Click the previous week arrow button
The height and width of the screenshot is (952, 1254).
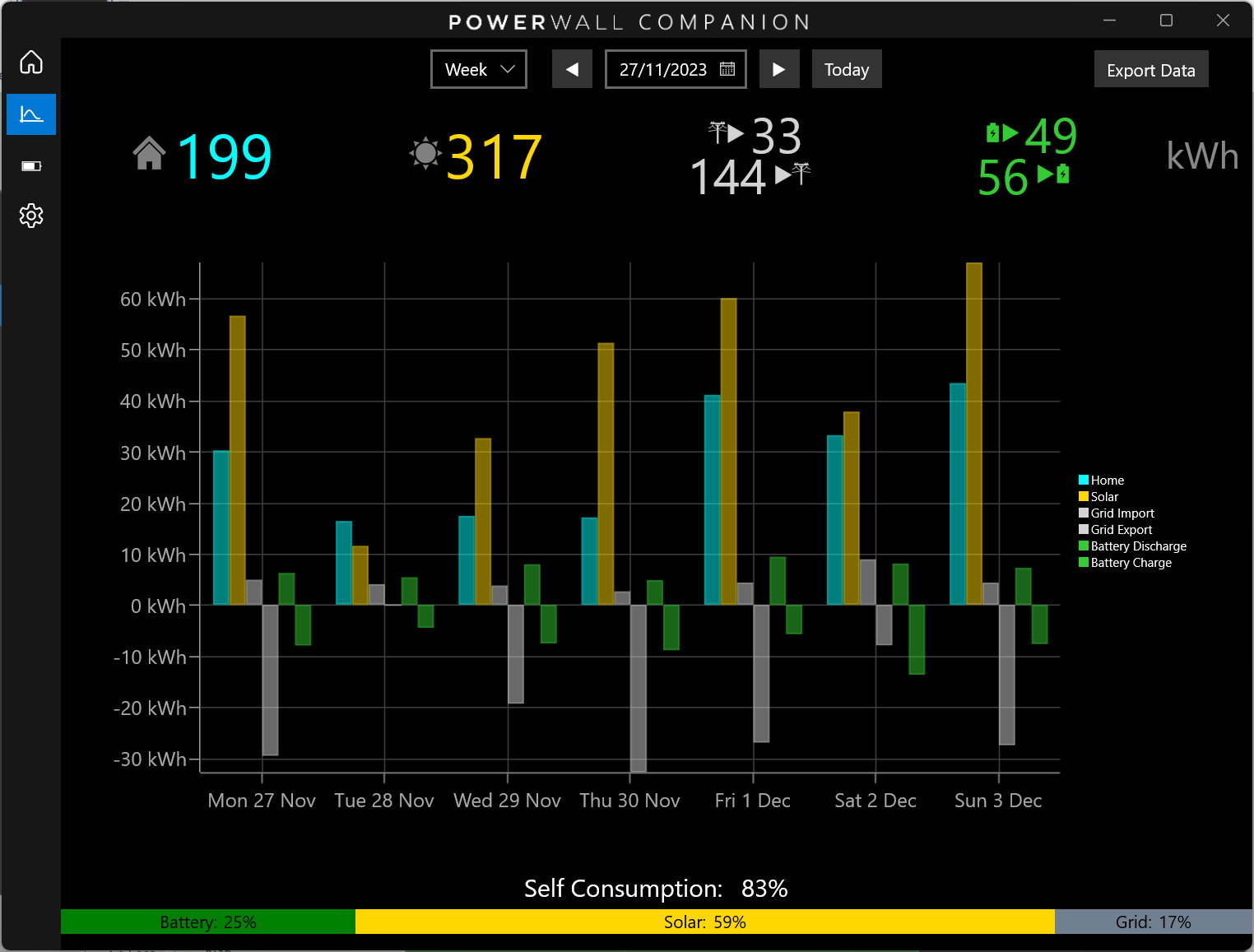tap(572, 69)
